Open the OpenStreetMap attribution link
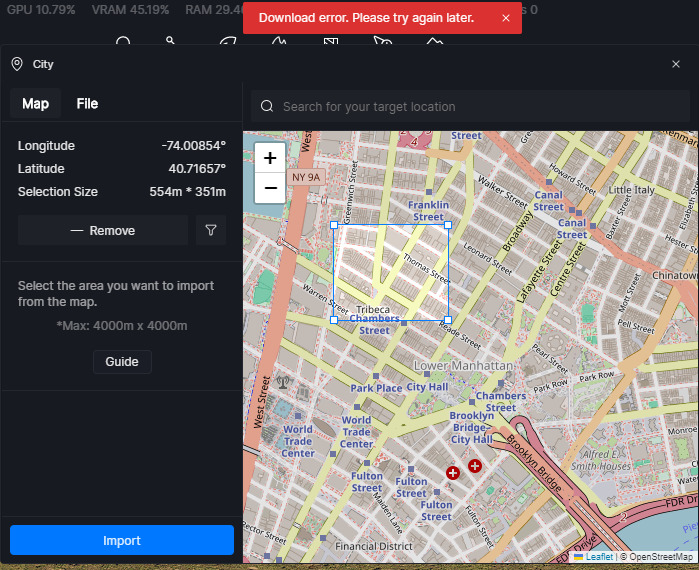The width and height of the screenshot is (699, 570). click(x=659, y=556)
